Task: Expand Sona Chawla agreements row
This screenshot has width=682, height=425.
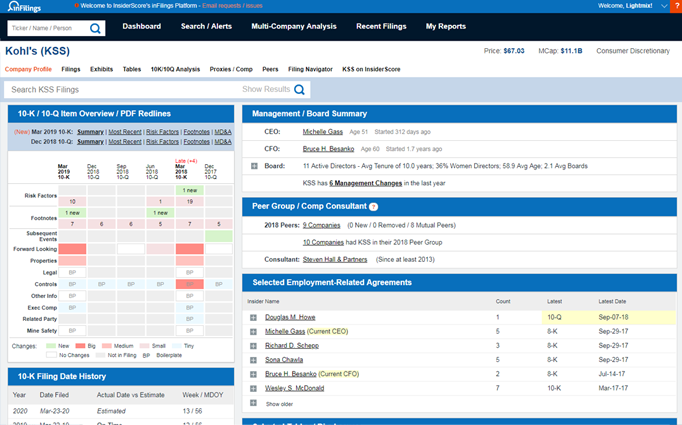Action: [x=253, y=360]
